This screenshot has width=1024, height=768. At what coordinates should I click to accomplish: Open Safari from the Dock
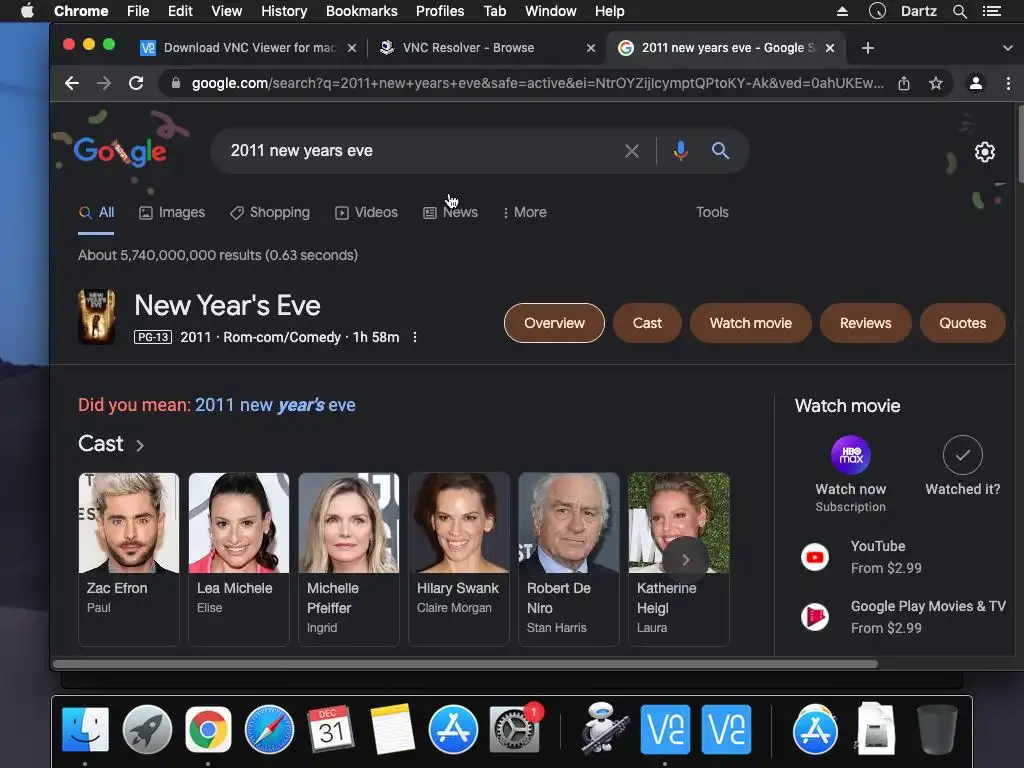(269, 729)
